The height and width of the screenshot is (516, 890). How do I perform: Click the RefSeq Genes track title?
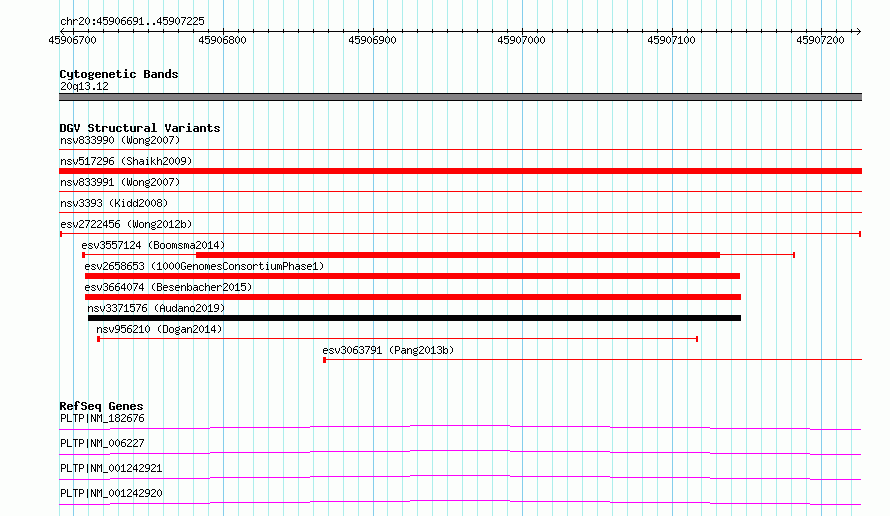click(x=101, y=406)
